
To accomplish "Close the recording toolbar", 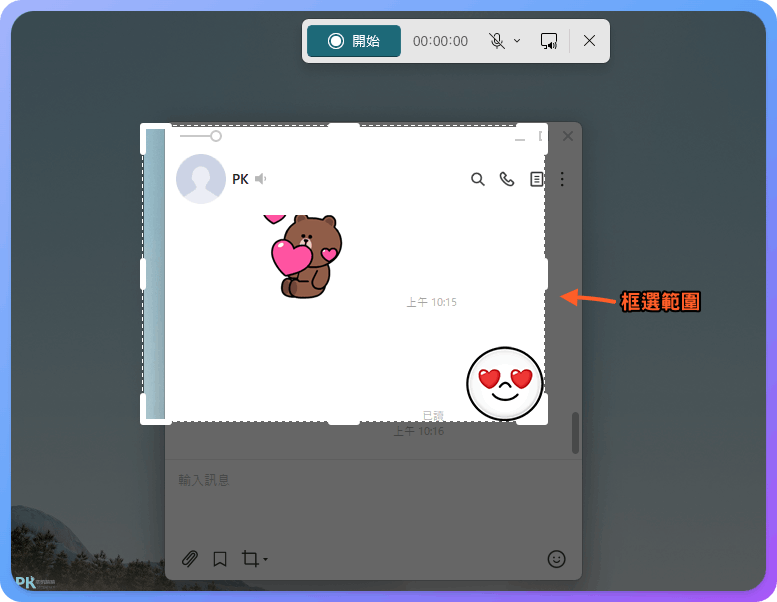I will click(x=589, y=41).
